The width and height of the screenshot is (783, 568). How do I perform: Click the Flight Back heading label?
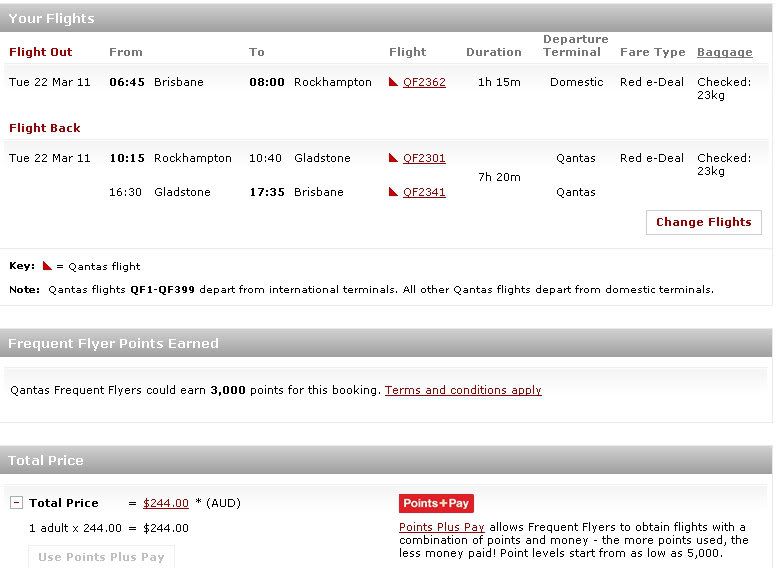click(44, 128)
